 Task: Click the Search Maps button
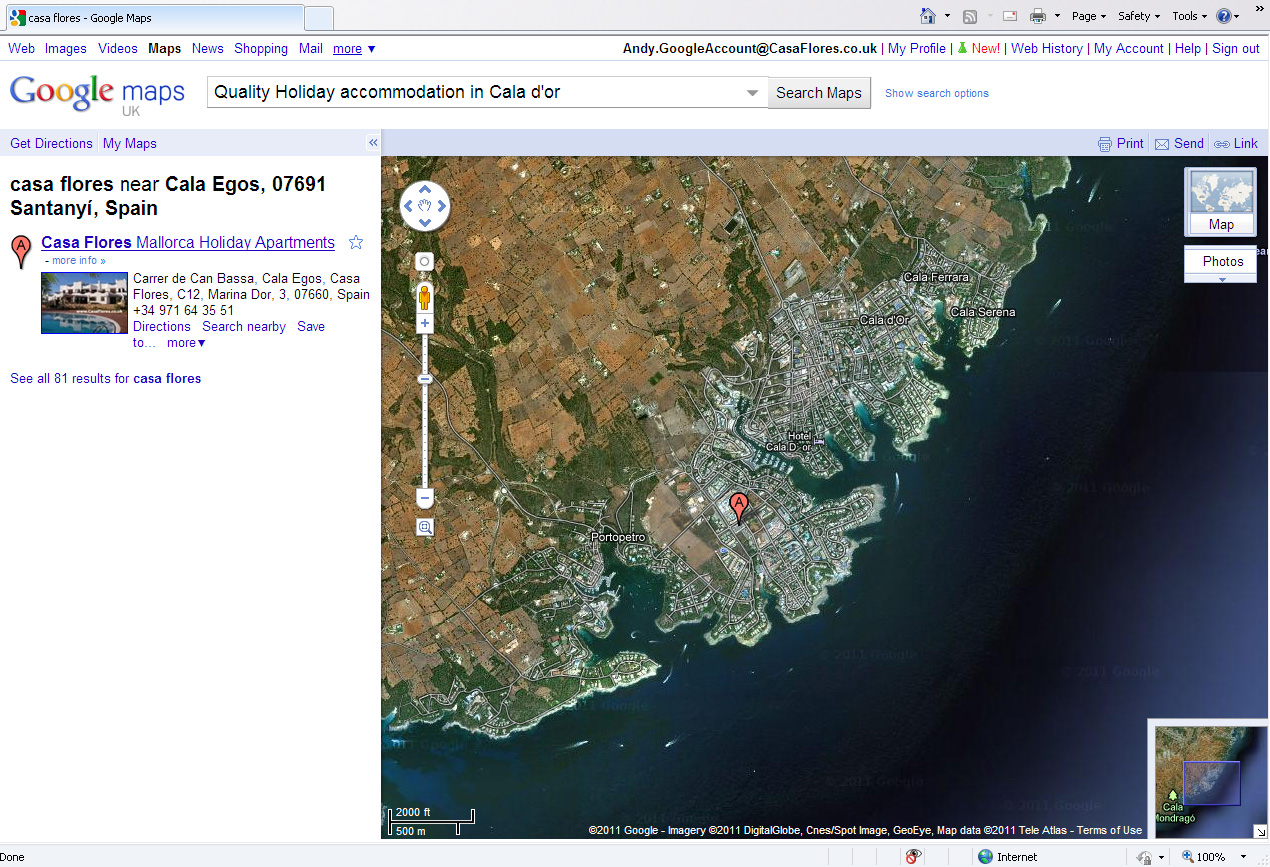point(819,93)
